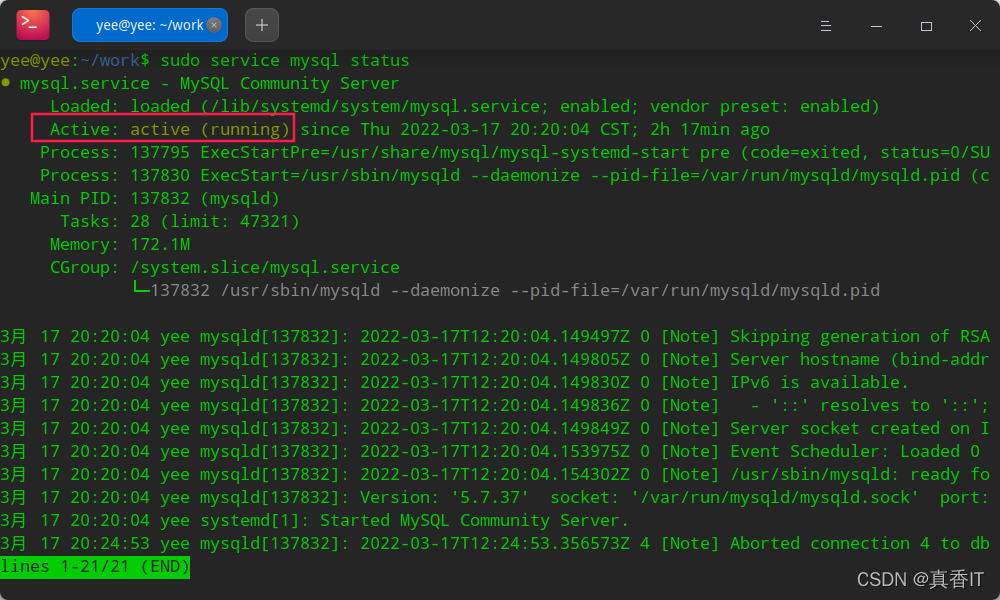The width and height of the screenshot is (1000, 600).
Task: Minimize the terminal window
Action: coord(876,26)
